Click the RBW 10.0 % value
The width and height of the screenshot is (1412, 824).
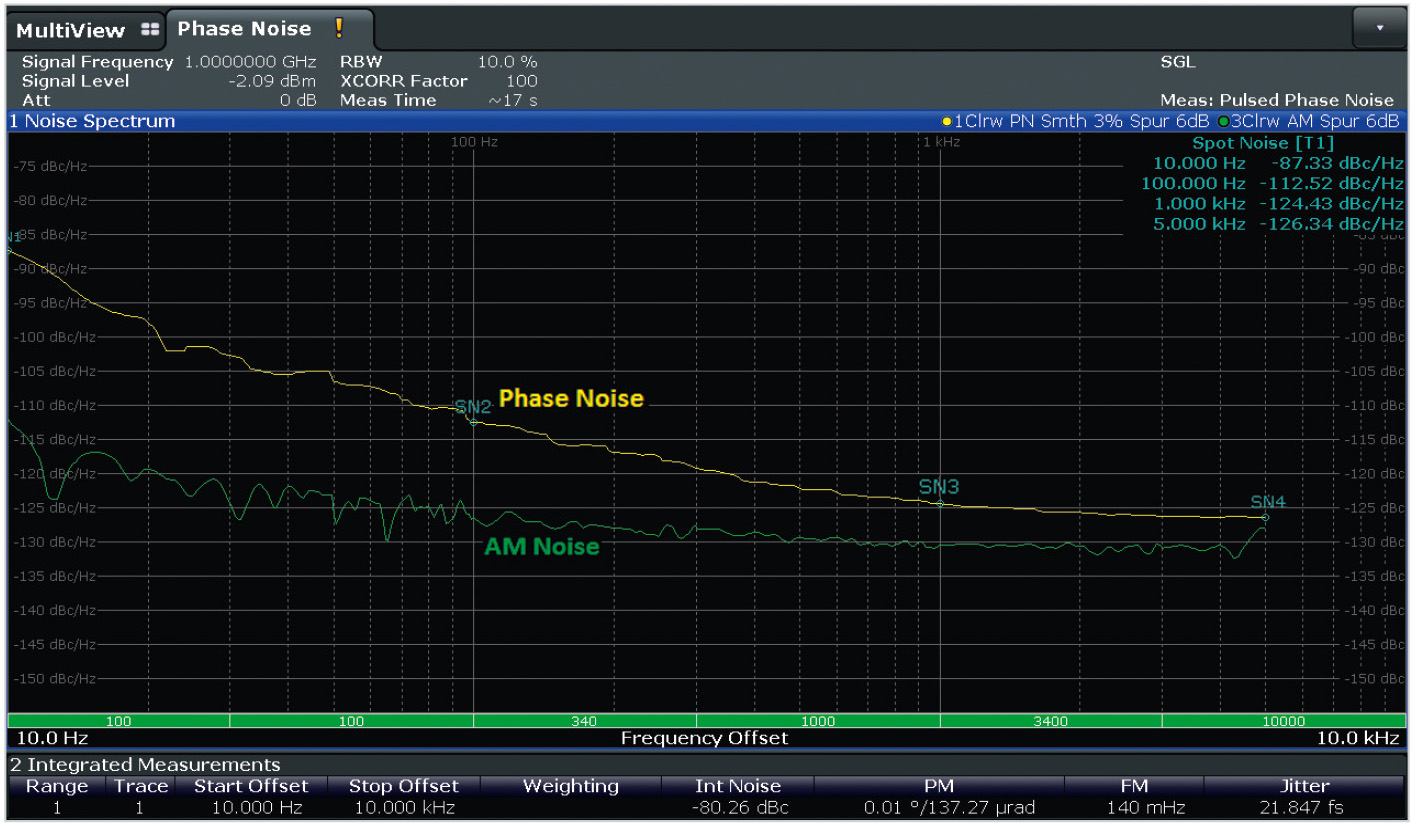[x=507, y=62]
